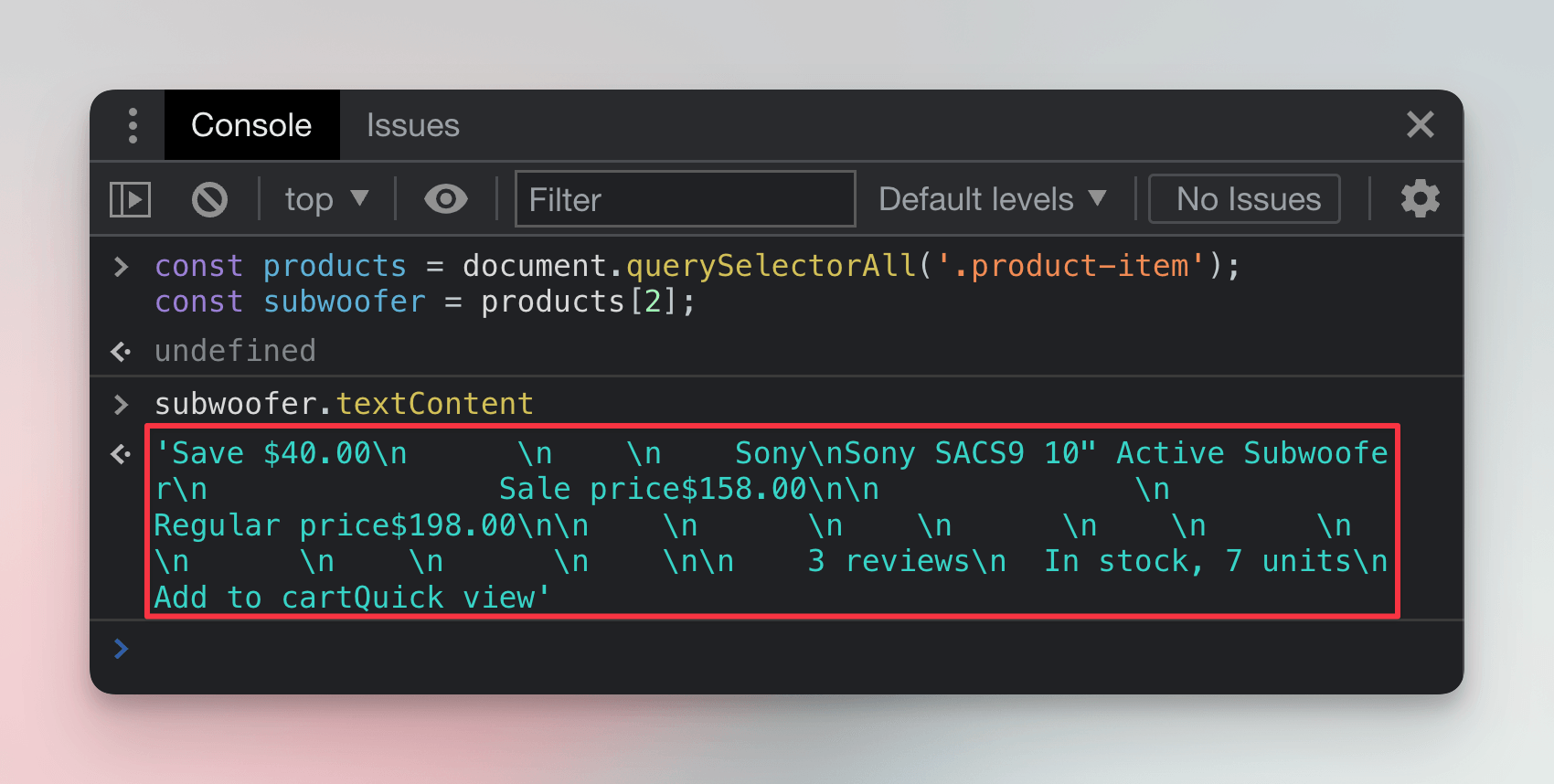Open the three-dot DevTools menu

coord(132,124)
